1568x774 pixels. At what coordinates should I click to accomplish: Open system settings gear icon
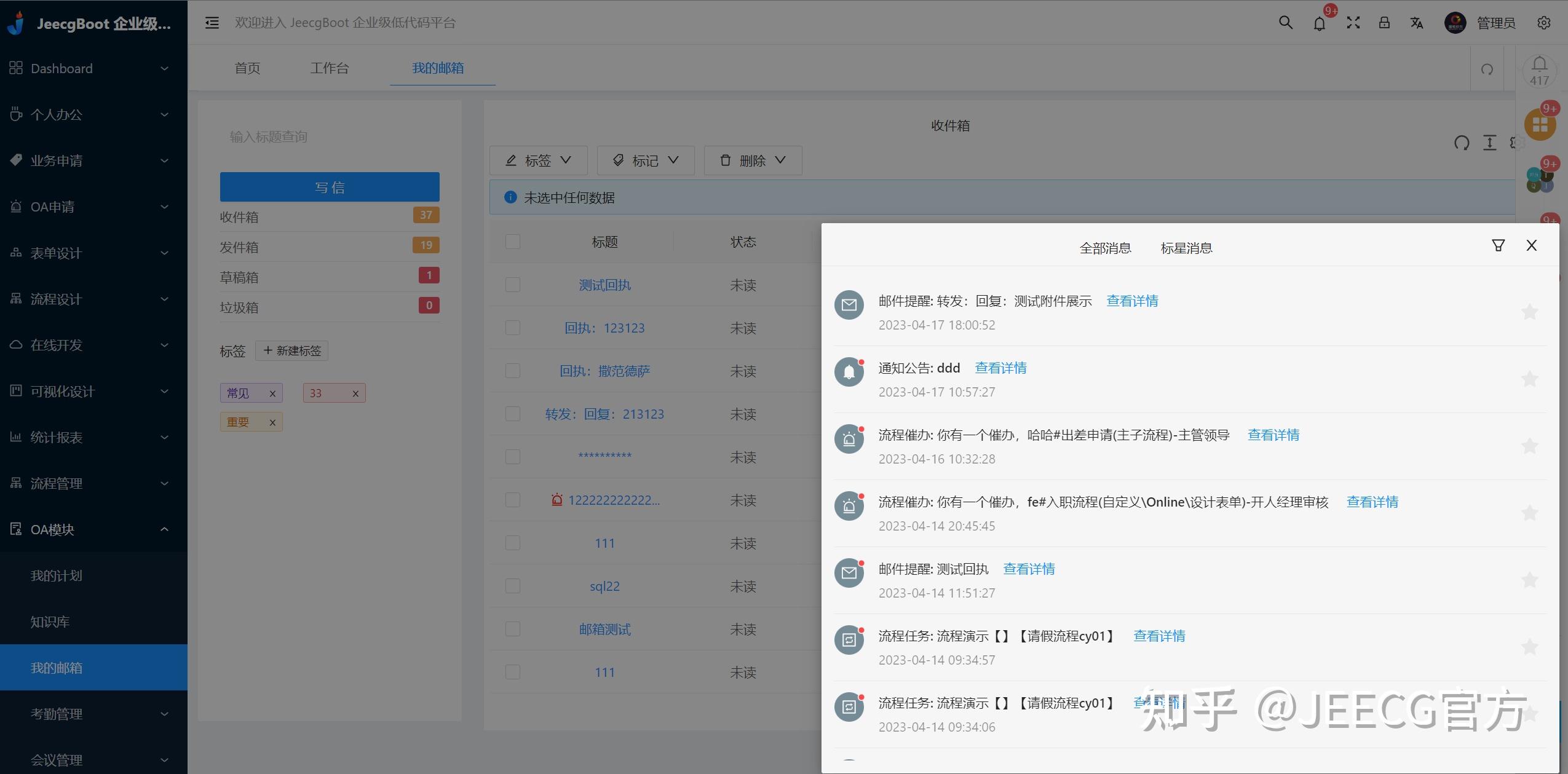(1544, 22)
